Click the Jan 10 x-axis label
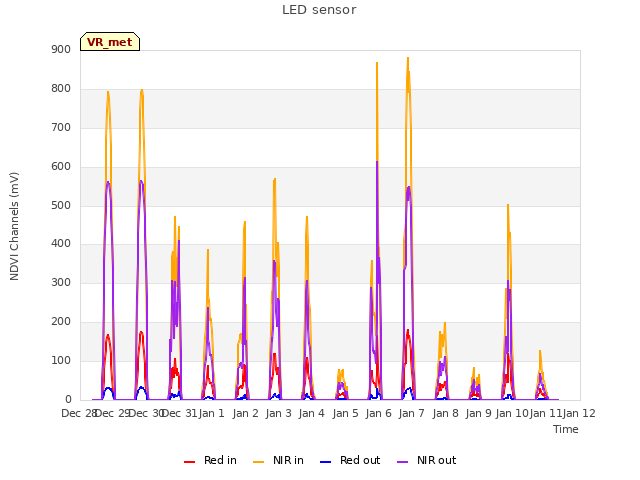Image resolution: width=640 pixels, height=480 pixels. [x=512, y=413]
